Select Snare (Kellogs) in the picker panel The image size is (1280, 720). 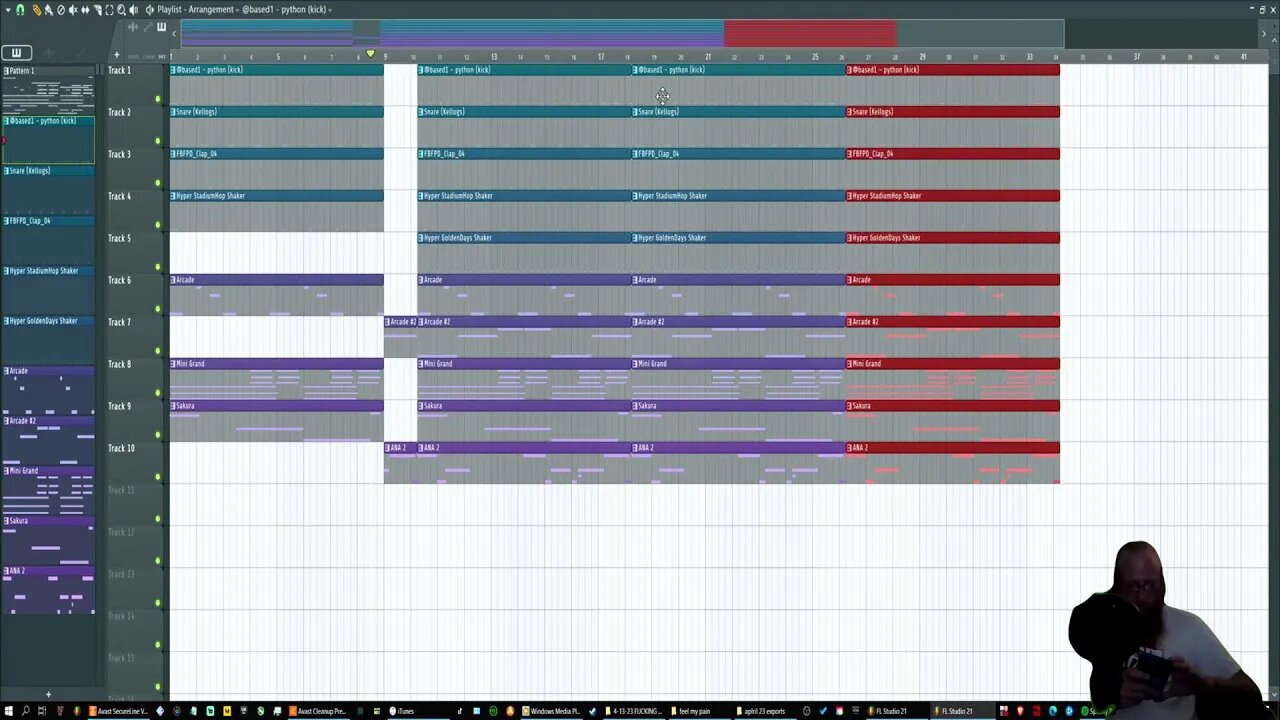(48, 190)
